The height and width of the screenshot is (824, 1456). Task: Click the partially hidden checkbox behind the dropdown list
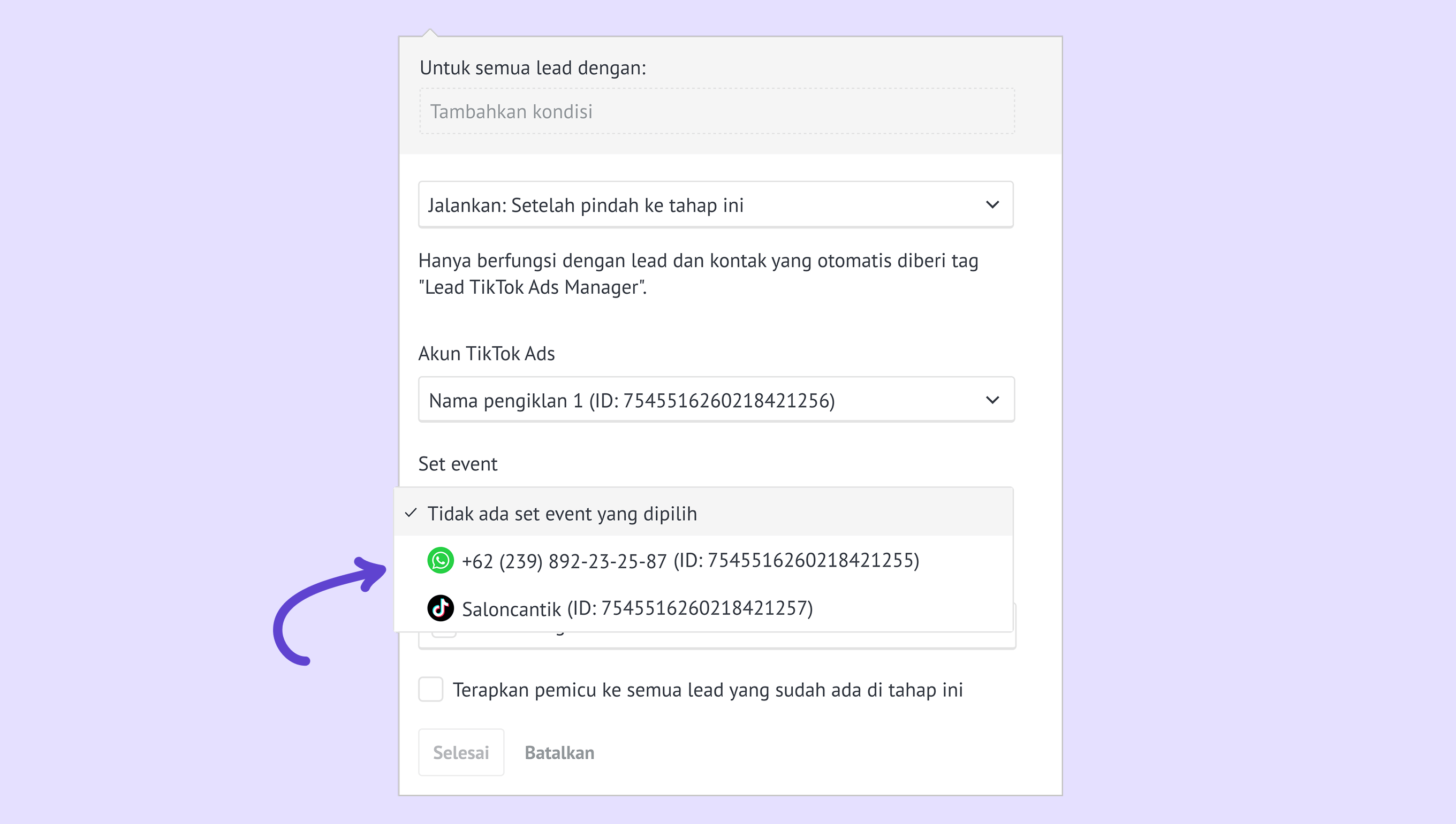(444, 636)
